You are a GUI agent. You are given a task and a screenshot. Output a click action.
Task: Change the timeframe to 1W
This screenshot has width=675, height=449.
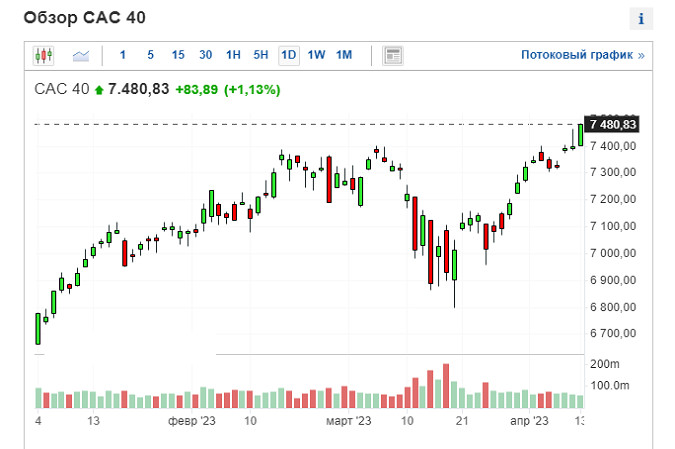pos(316,55)
